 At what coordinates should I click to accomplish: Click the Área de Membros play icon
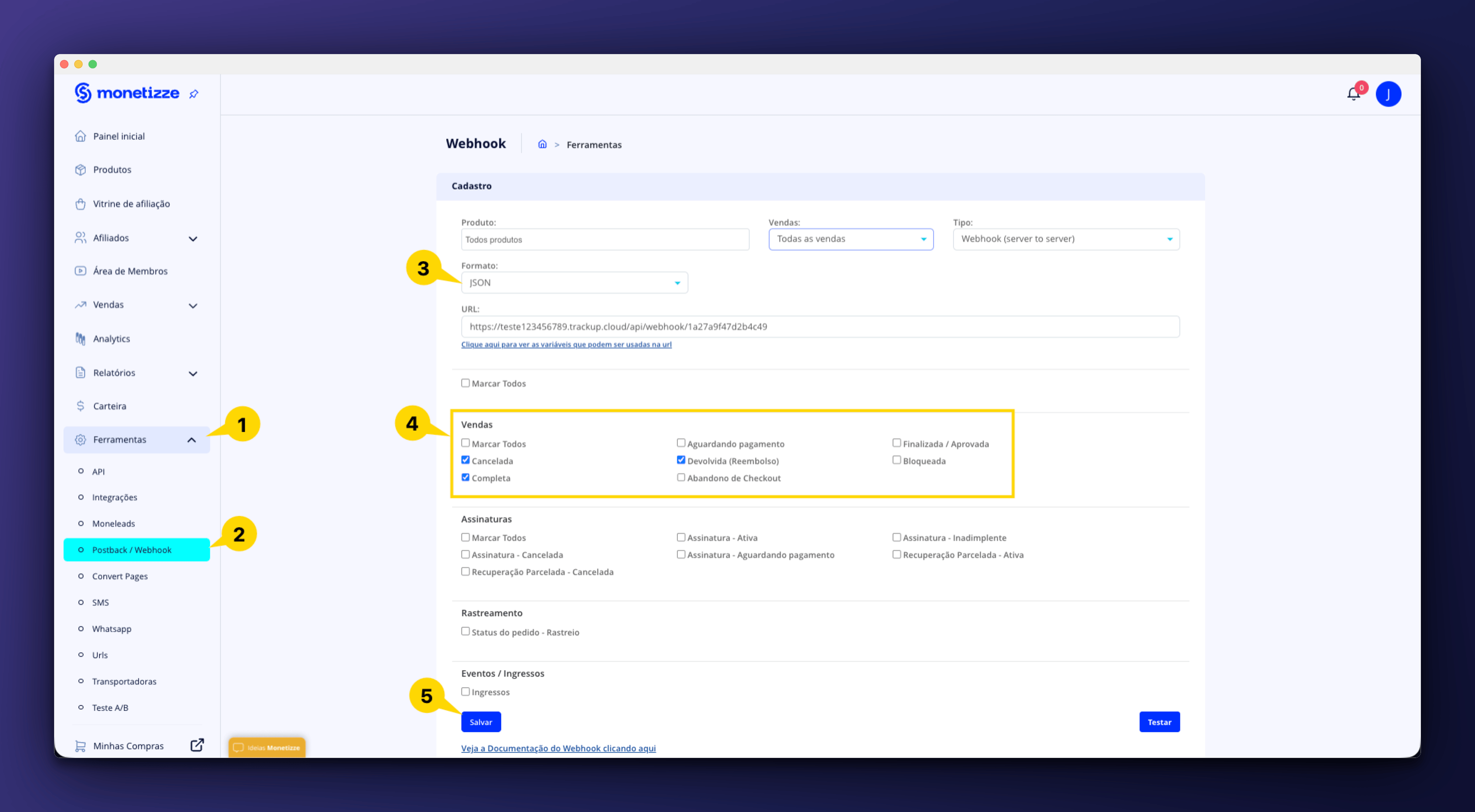coord(80,271)
